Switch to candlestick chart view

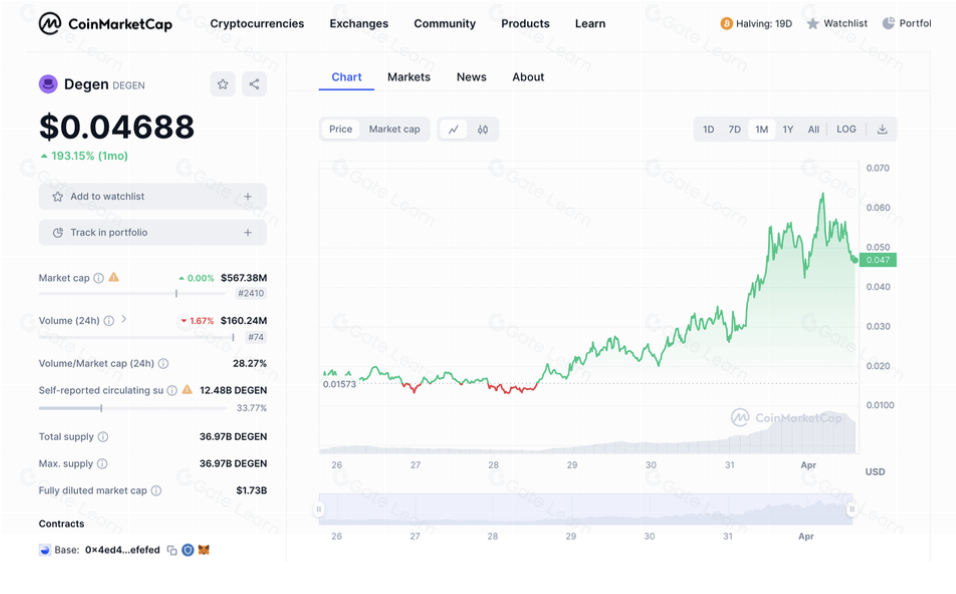(x=483, y=129)
